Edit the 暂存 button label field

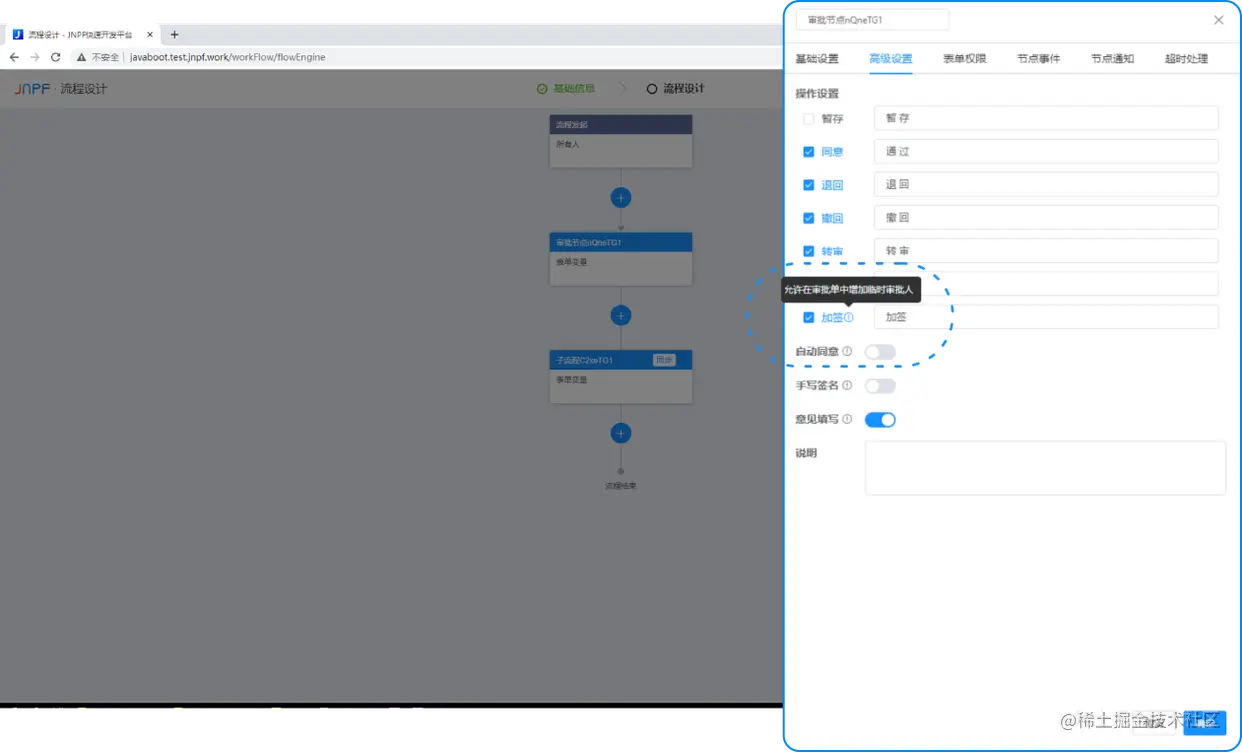1046,118
